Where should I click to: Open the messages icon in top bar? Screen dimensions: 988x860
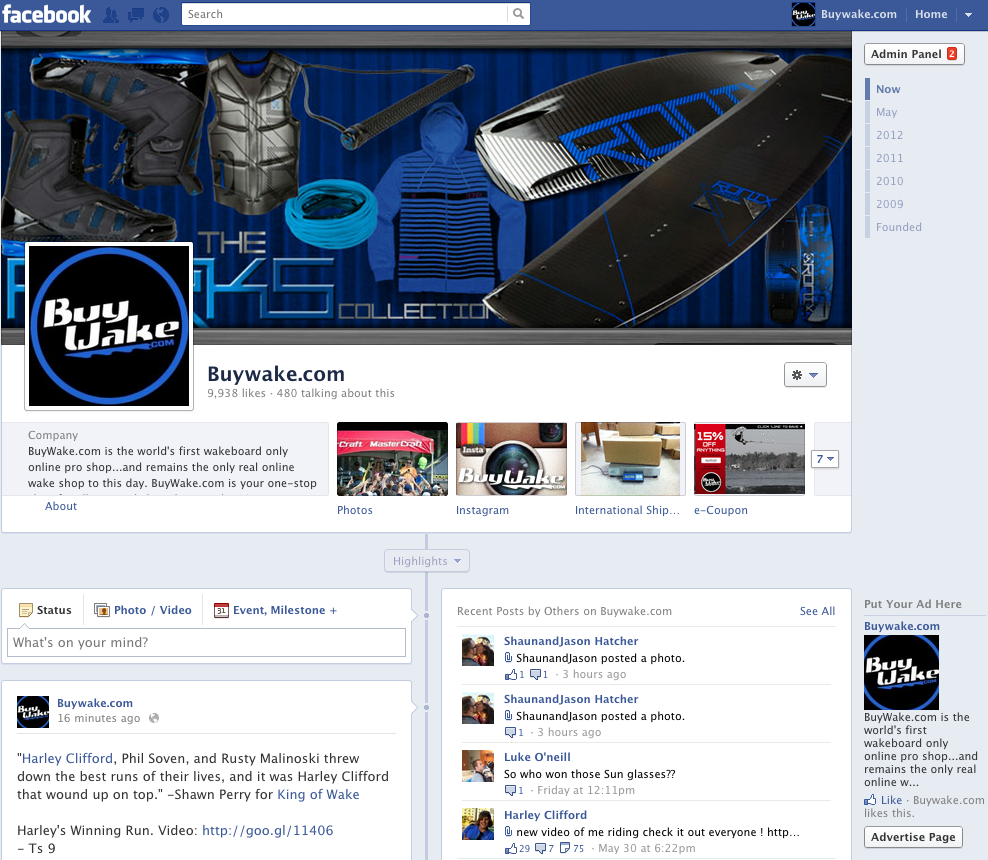135,15
